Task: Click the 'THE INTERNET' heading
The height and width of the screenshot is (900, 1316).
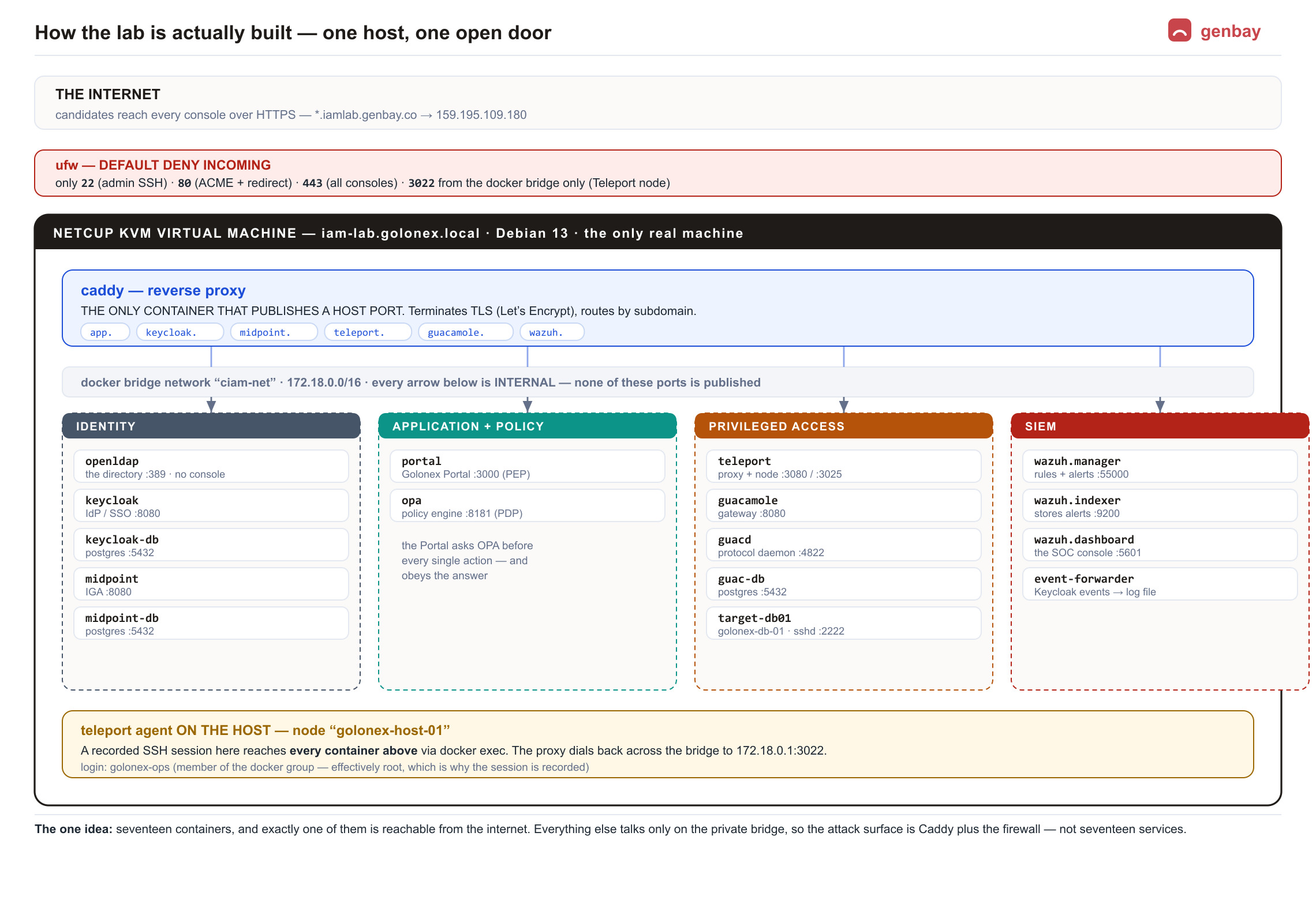Action: point(108,94)
